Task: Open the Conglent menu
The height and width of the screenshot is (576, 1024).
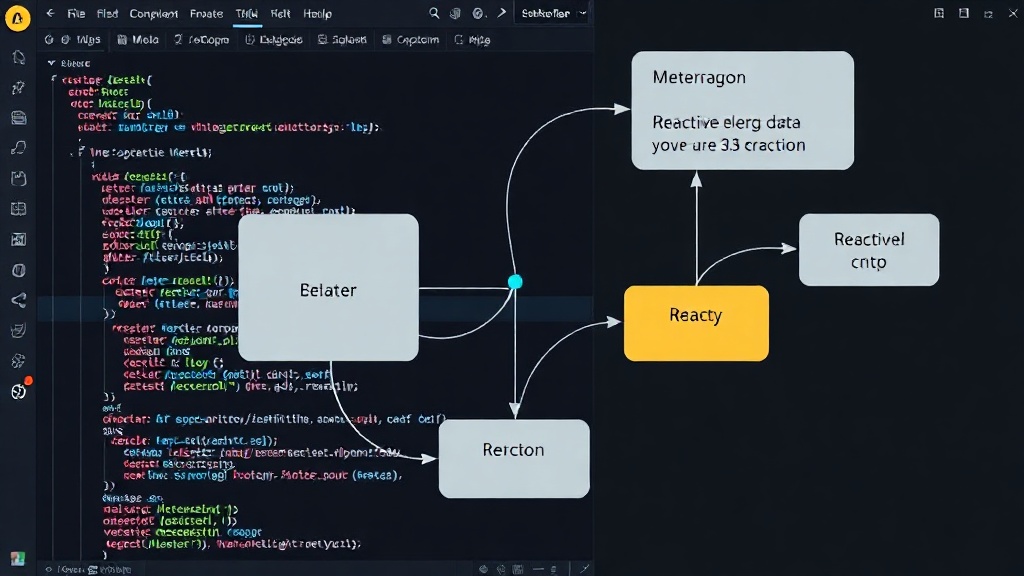Action: [x=153, y=14]
